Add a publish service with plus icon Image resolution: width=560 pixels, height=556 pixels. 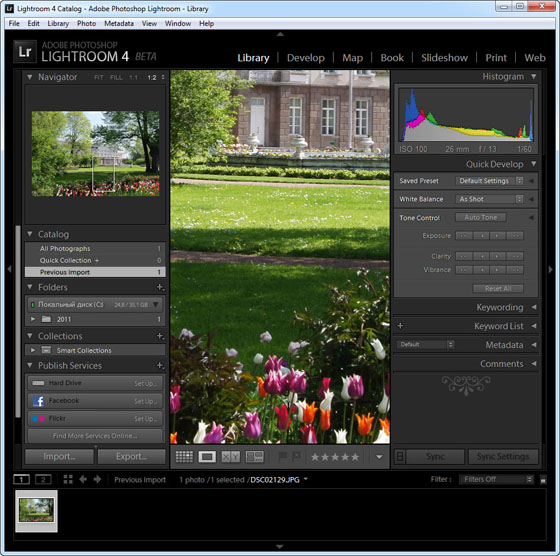coord(160,365)
